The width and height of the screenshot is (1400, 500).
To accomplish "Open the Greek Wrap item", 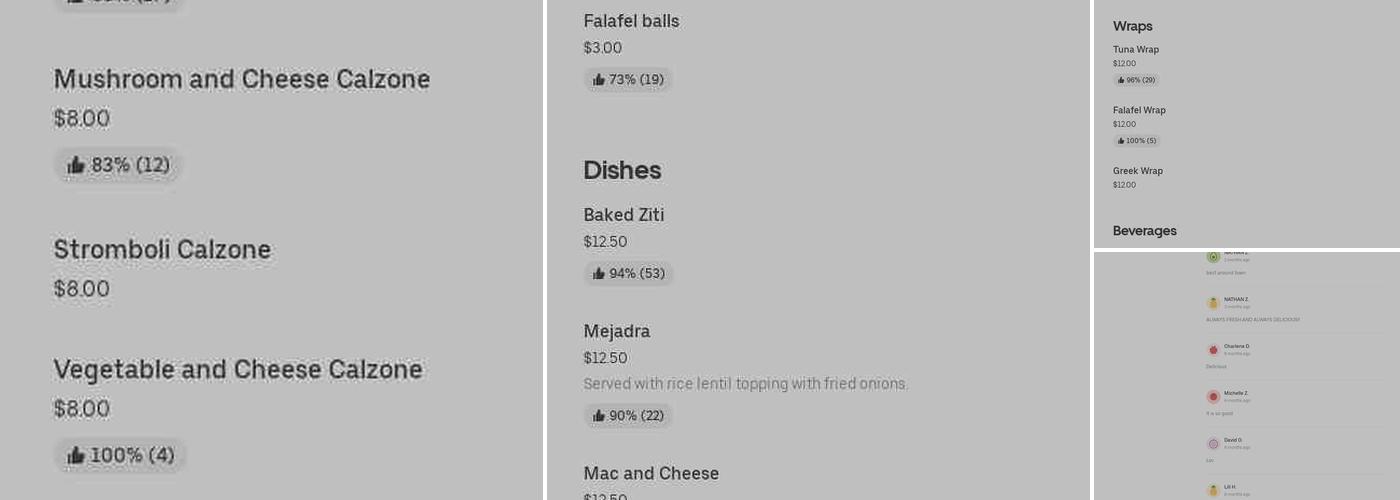I will point(1138,171).
